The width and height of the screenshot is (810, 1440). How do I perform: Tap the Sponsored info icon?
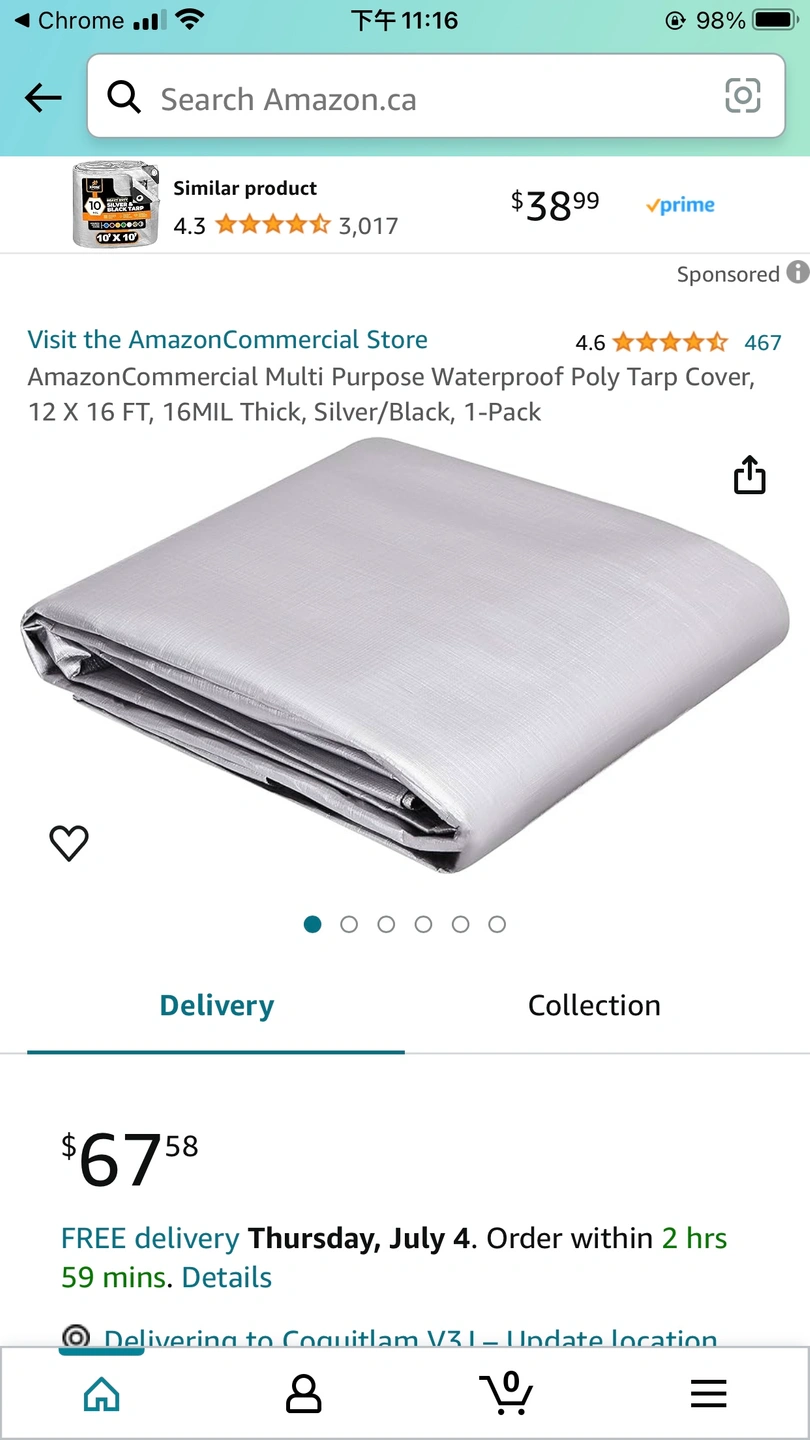797,272
